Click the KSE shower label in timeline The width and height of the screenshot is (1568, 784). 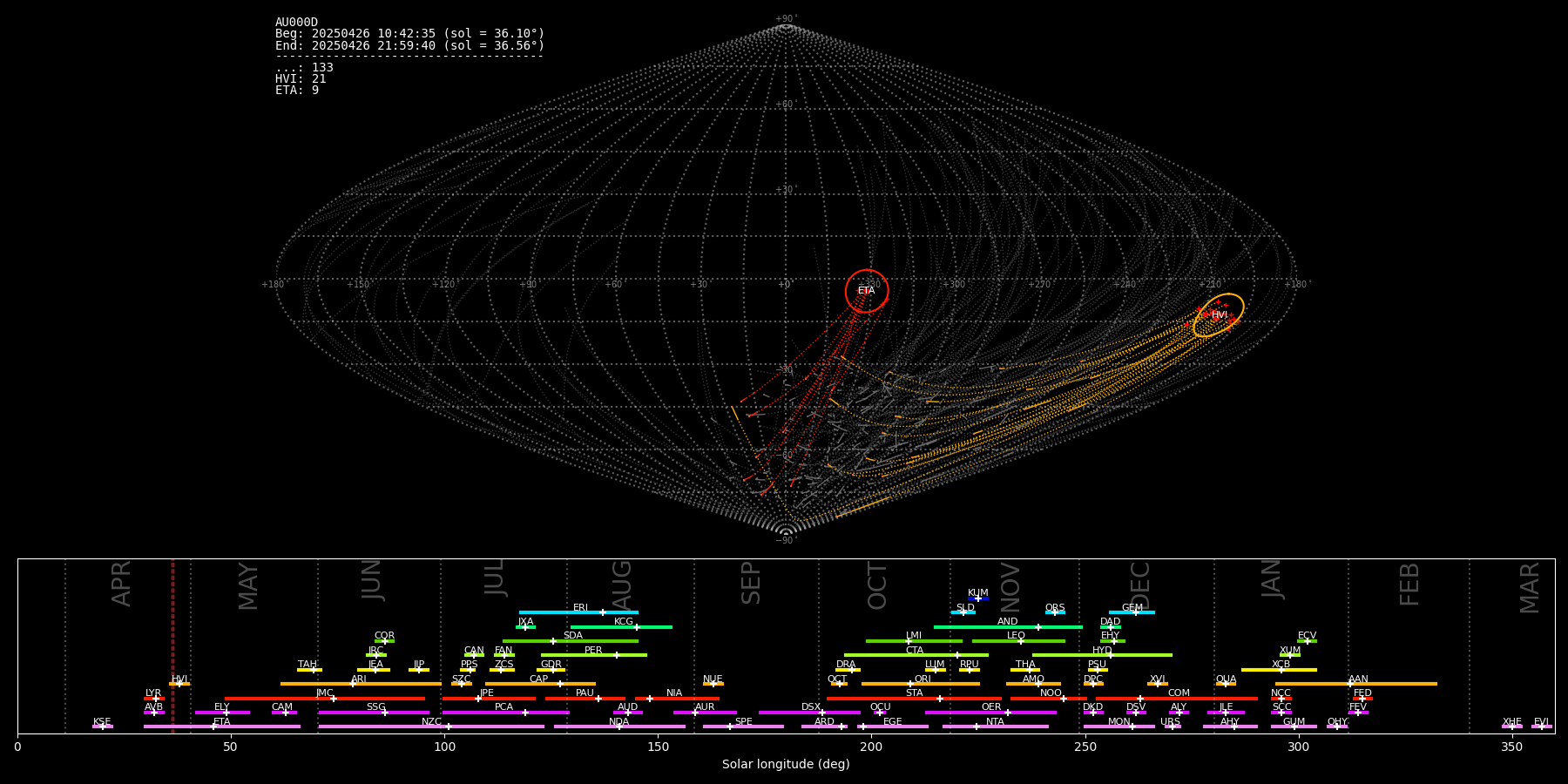(102, 722)
